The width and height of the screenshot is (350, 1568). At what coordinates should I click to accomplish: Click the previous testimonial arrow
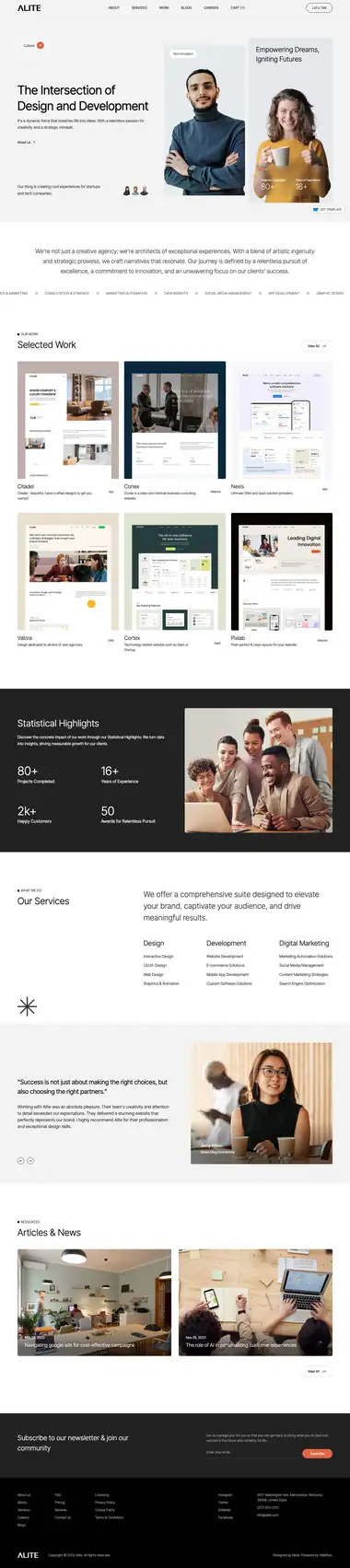(x=21, y=1160)
